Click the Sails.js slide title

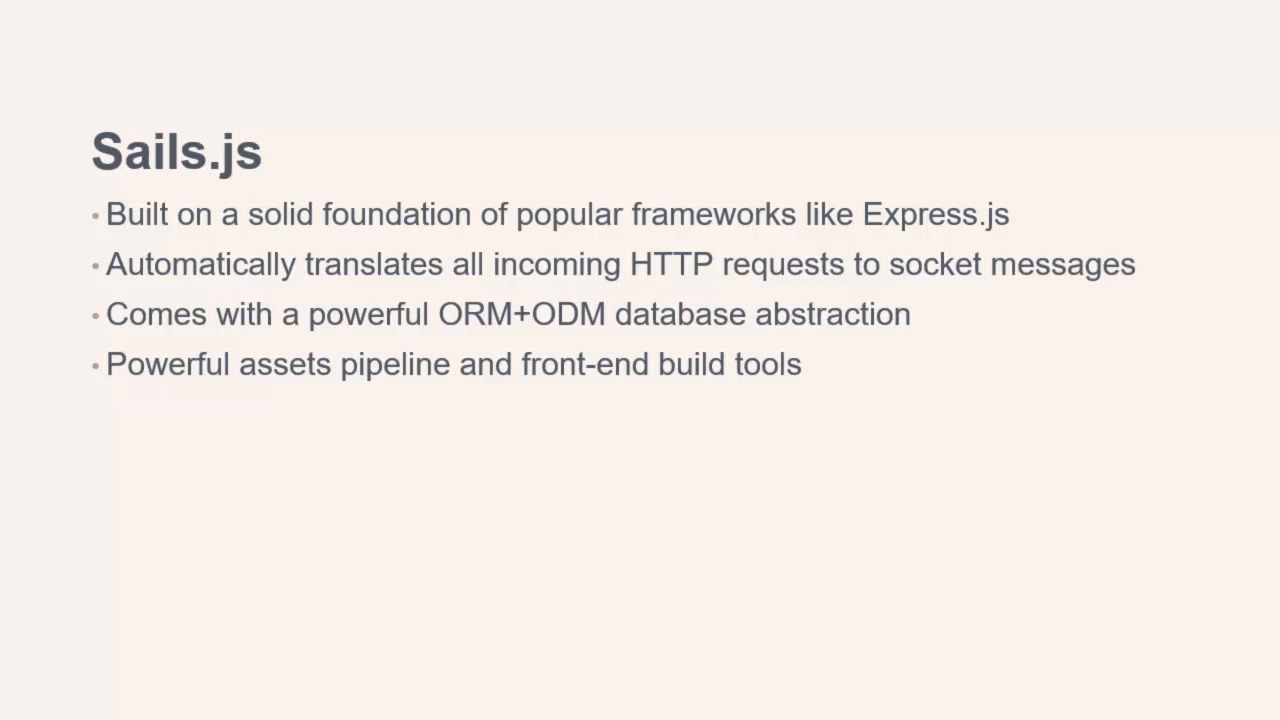coord(177,152)
